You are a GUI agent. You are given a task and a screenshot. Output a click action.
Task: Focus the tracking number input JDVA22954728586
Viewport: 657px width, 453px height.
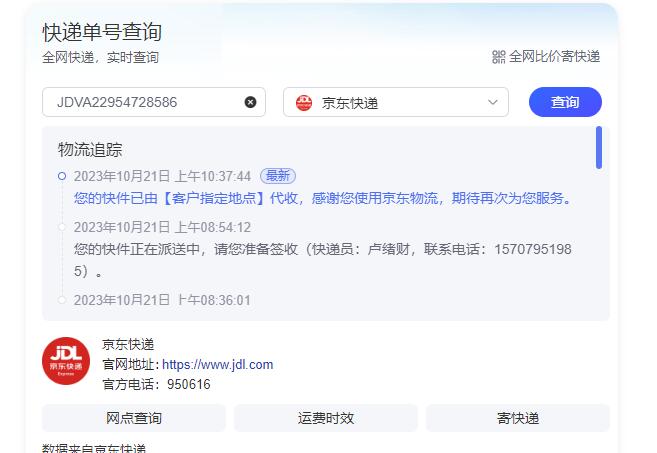[153, 102]
